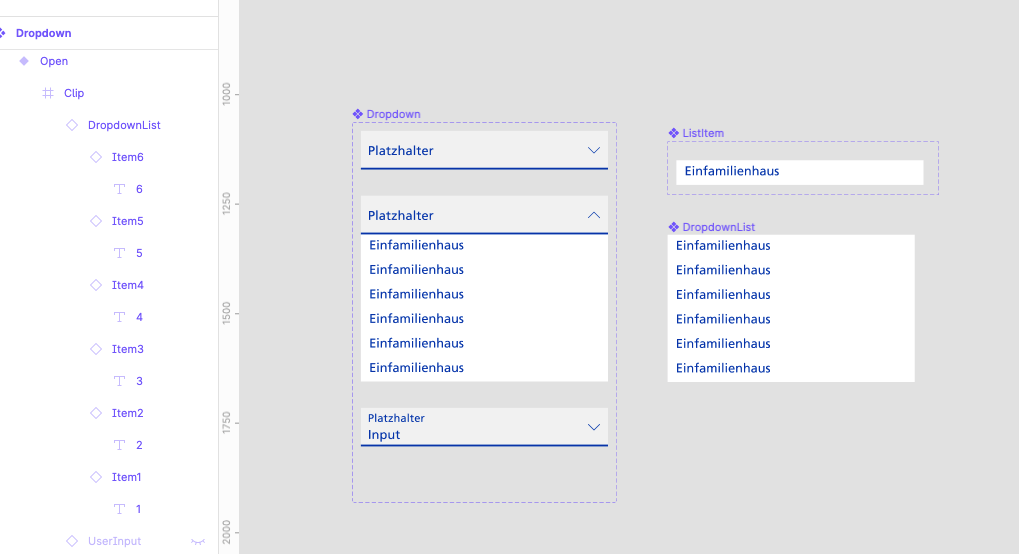Select the Dropdown component in layers panel

pyautogui.click(x=44, y=33)
